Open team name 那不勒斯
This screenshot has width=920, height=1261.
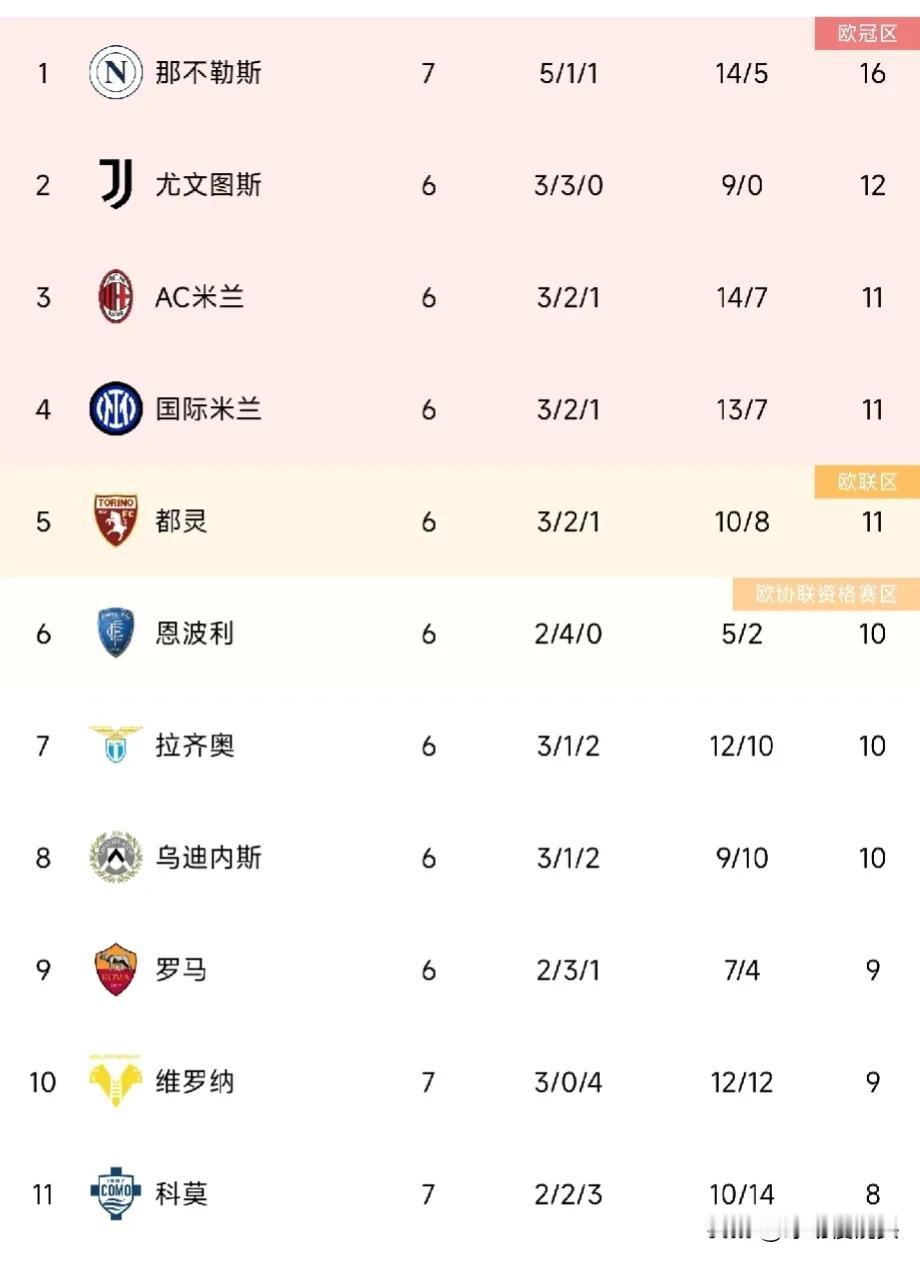[x=208, y=74]
